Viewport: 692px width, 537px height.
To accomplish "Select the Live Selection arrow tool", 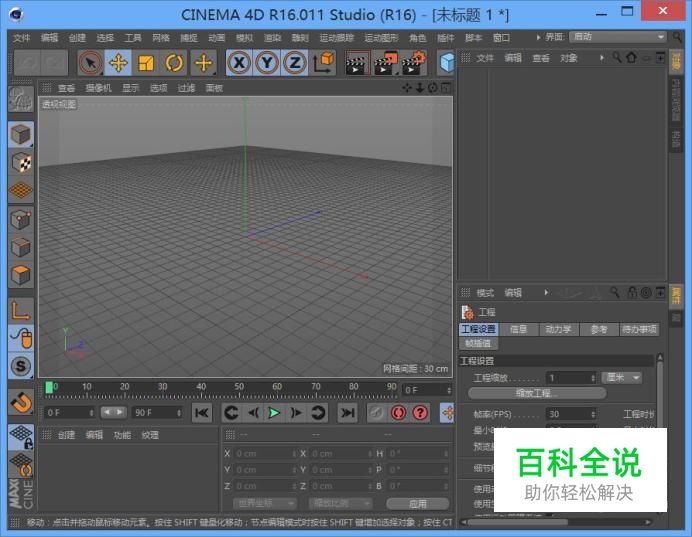I will [90, 63].
